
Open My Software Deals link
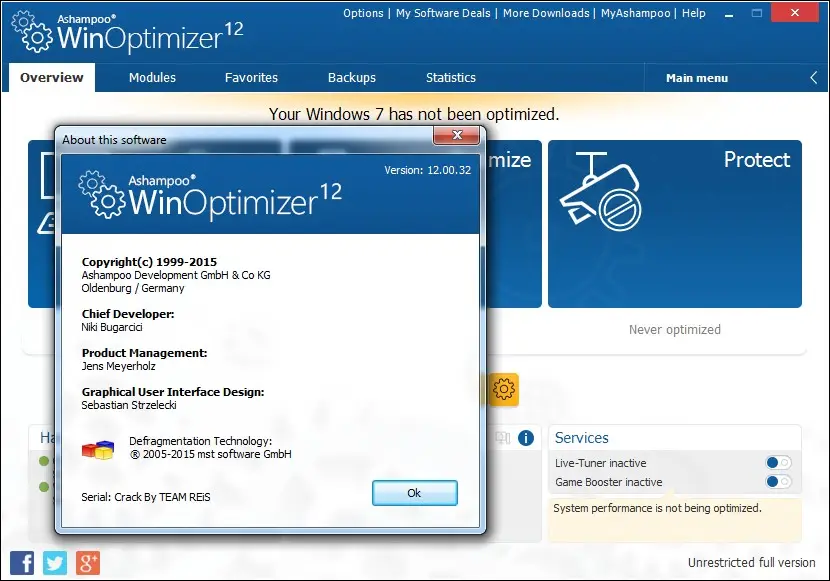point(443,13)
